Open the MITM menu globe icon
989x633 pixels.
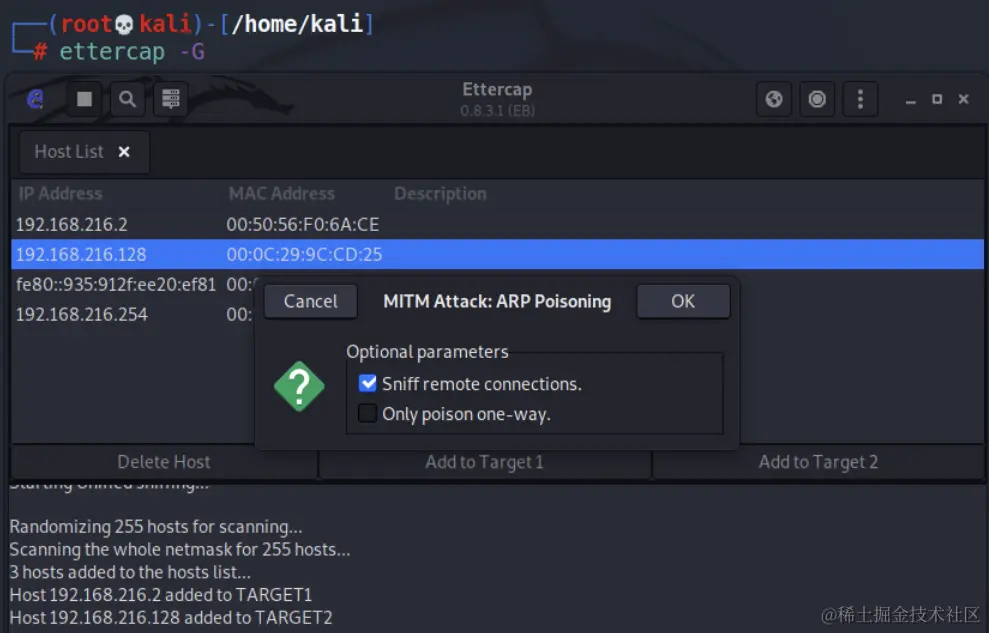(774, 99)
